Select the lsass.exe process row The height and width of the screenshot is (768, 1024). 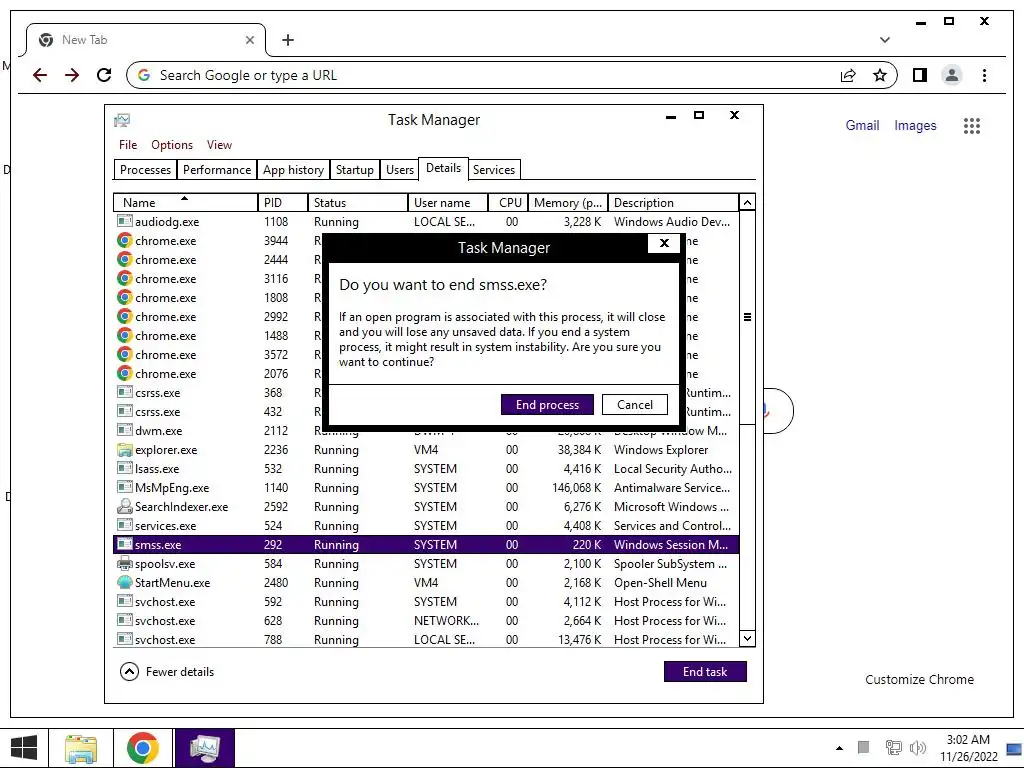(426, 469)
